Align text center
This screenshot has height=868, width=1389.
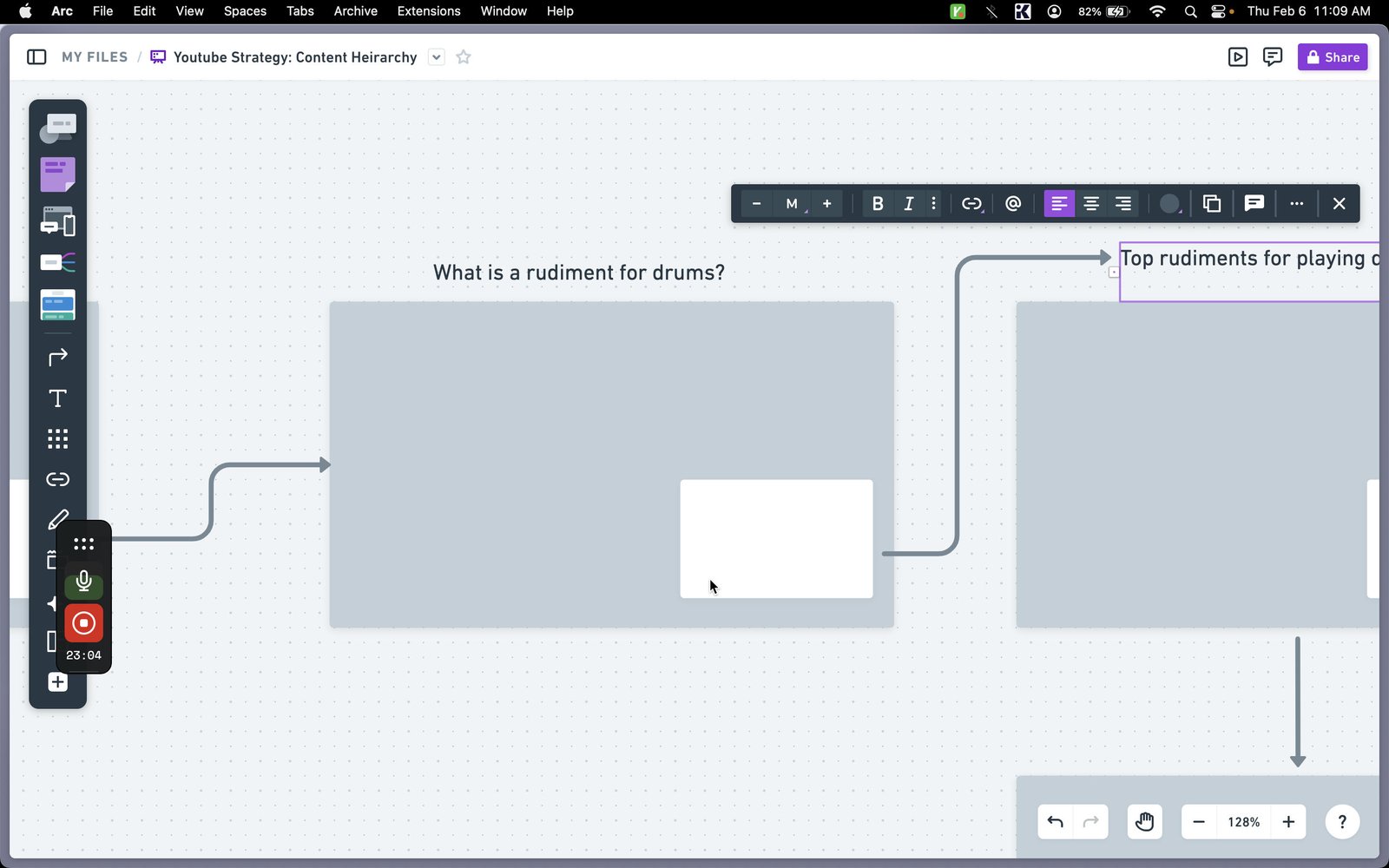pos(1091,204)
